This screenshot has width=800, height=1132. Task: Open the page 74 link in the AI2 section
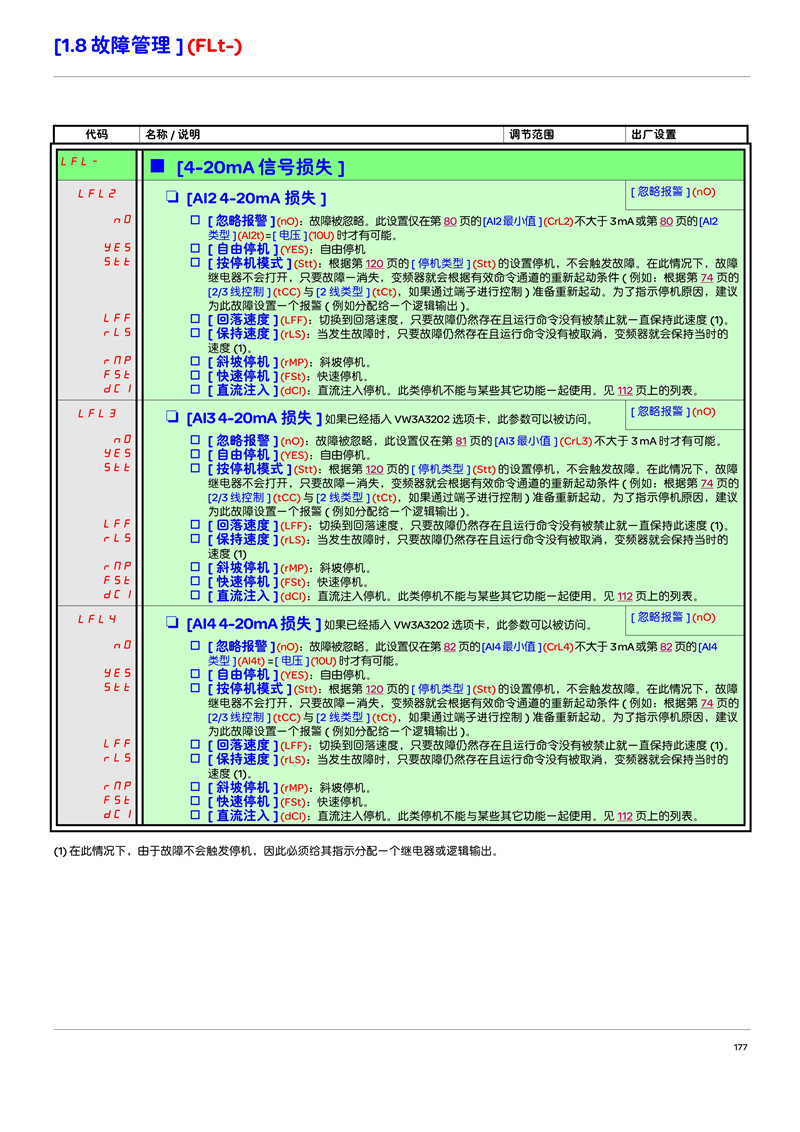tap(707, 278)
